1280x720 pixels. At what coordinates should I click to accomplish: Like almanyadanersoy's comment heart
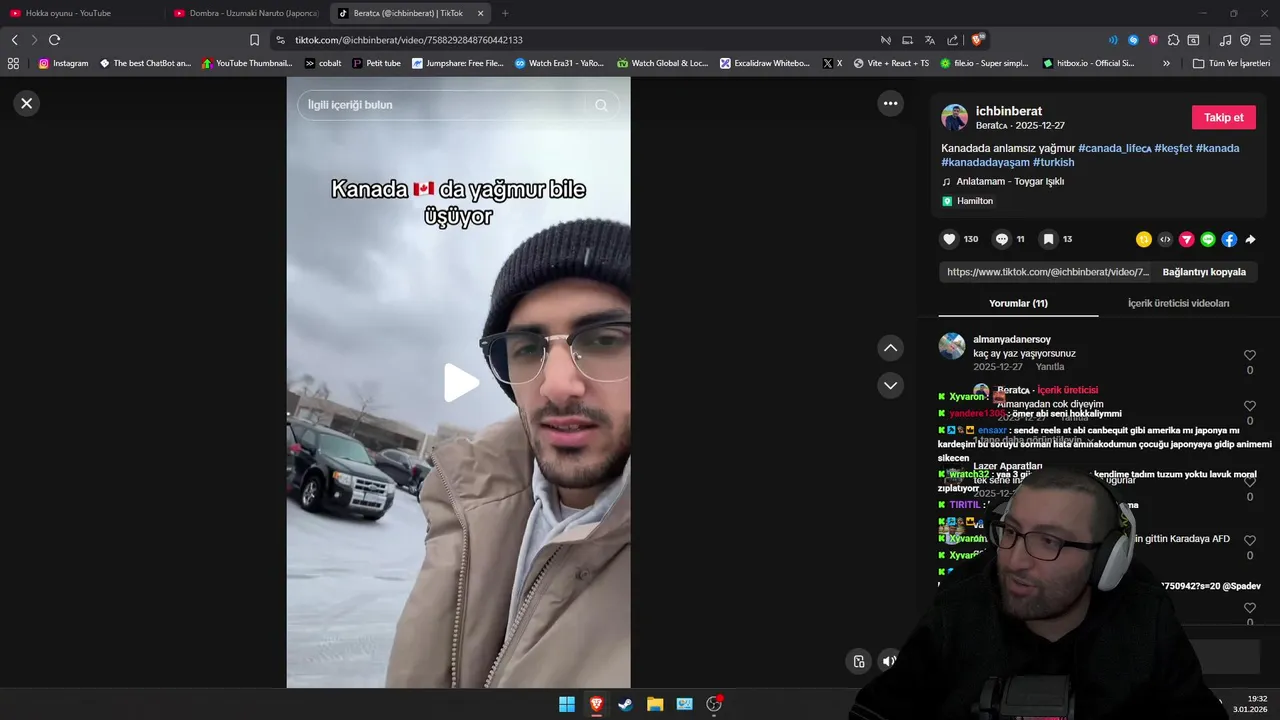[x=1249, y=355]
